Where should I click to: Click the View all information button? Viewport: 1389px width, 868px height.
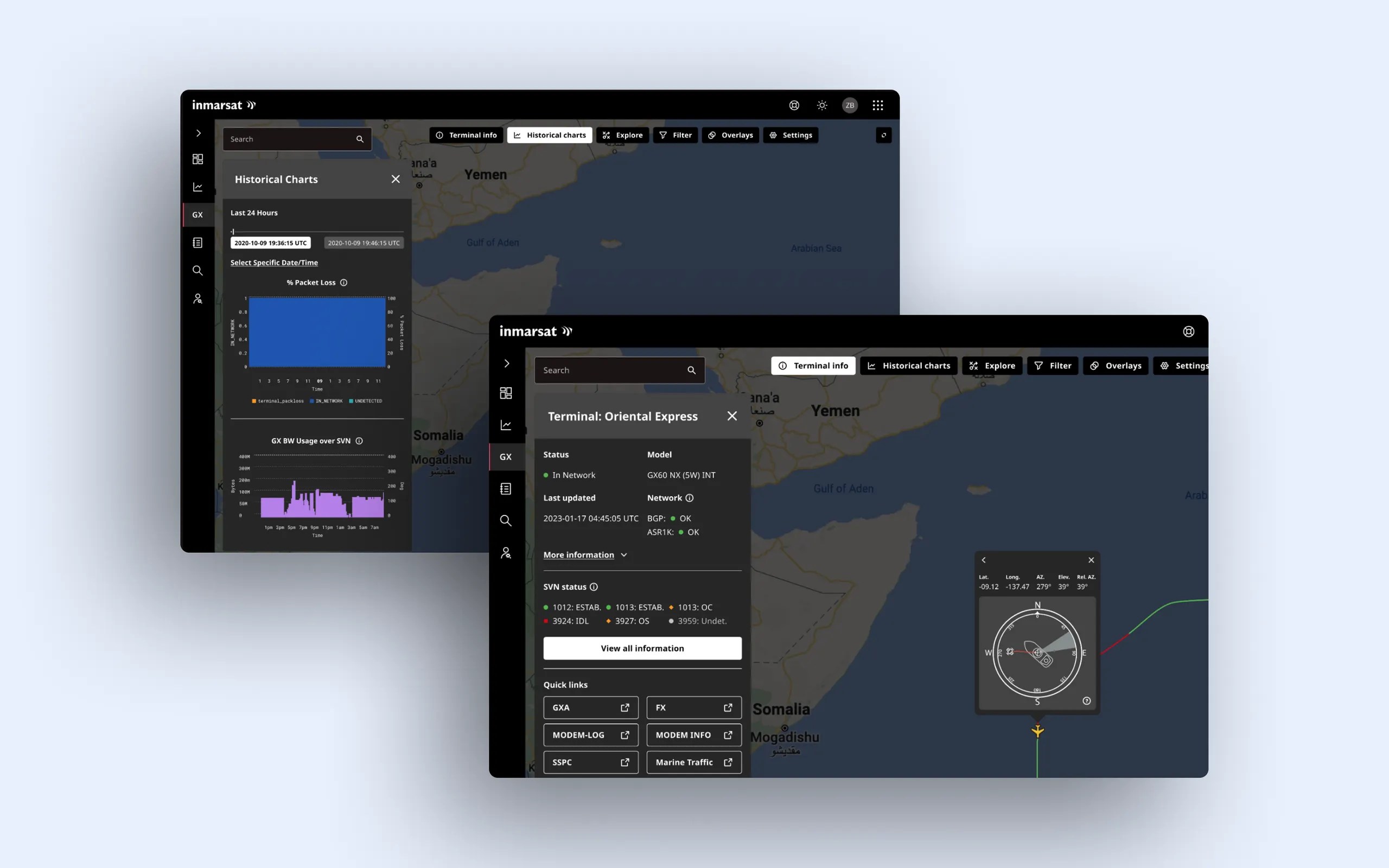click(x=642, y=648)
